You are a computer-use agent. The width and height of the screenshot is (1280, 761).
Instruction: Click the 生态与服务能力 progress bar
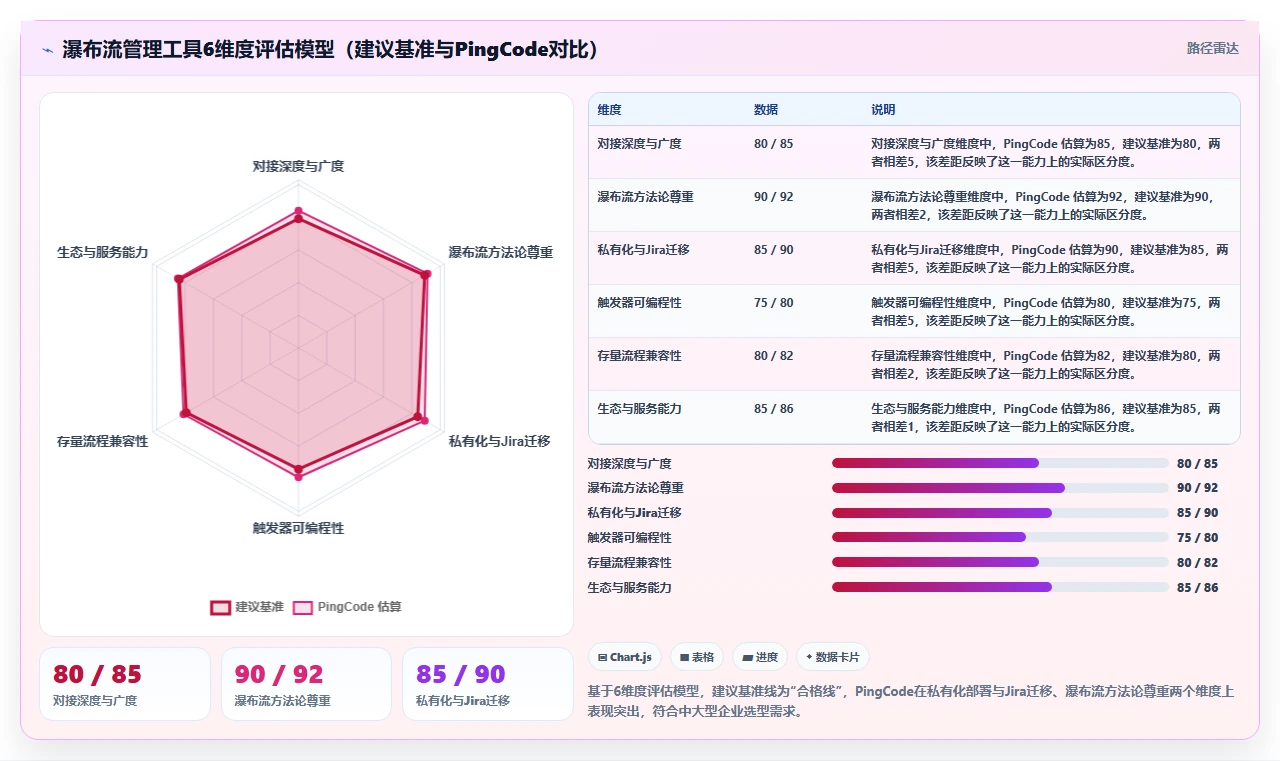(x=1000, y=588)
